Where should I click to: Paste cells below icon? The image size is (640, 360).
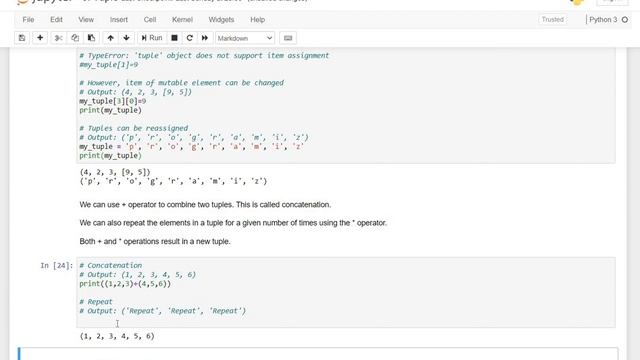pyautogui.click(x=91, y=38)
